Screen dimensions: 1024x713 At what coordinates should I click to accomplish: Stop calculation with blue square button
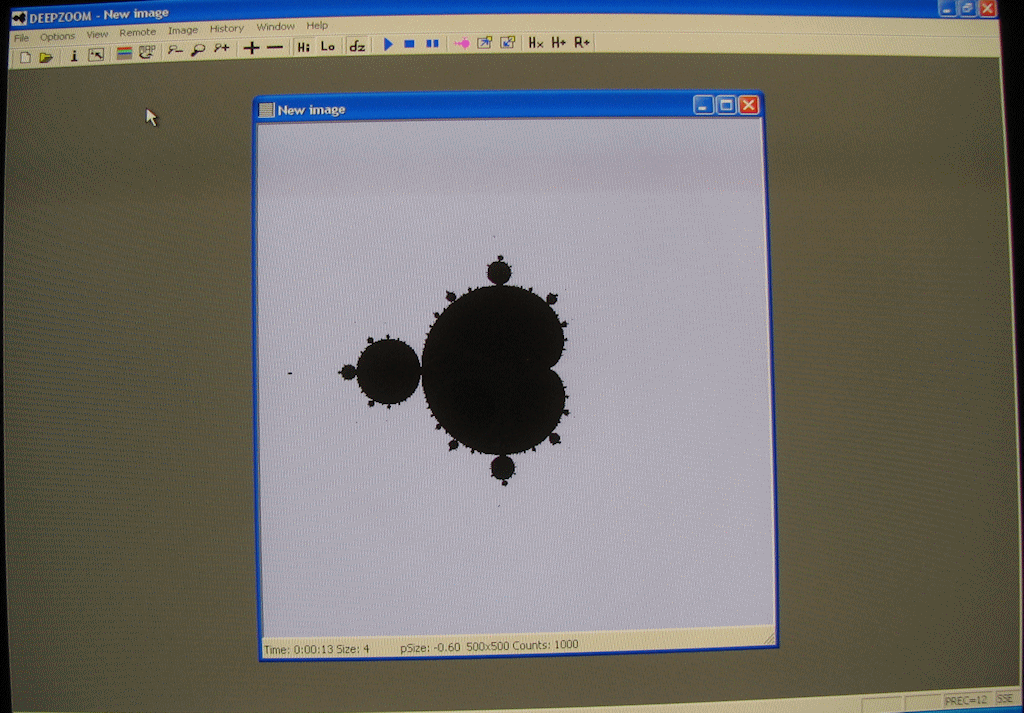tap(409, 44)
